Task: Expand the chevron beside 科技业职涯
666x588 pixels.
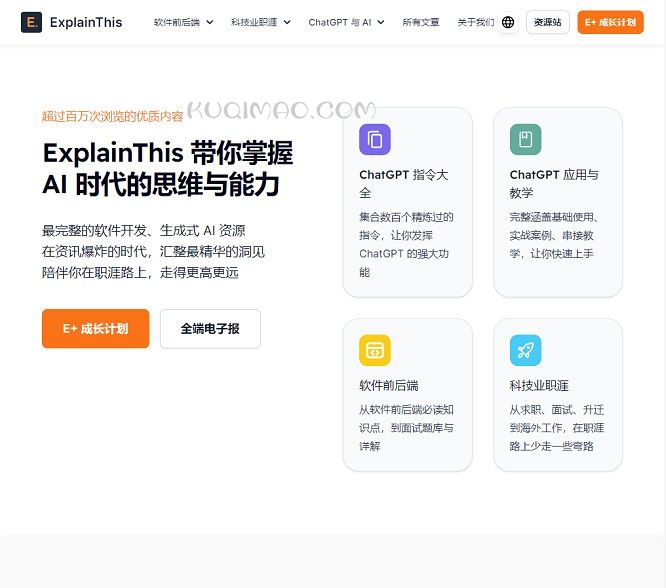Action: tap(287, 22)
